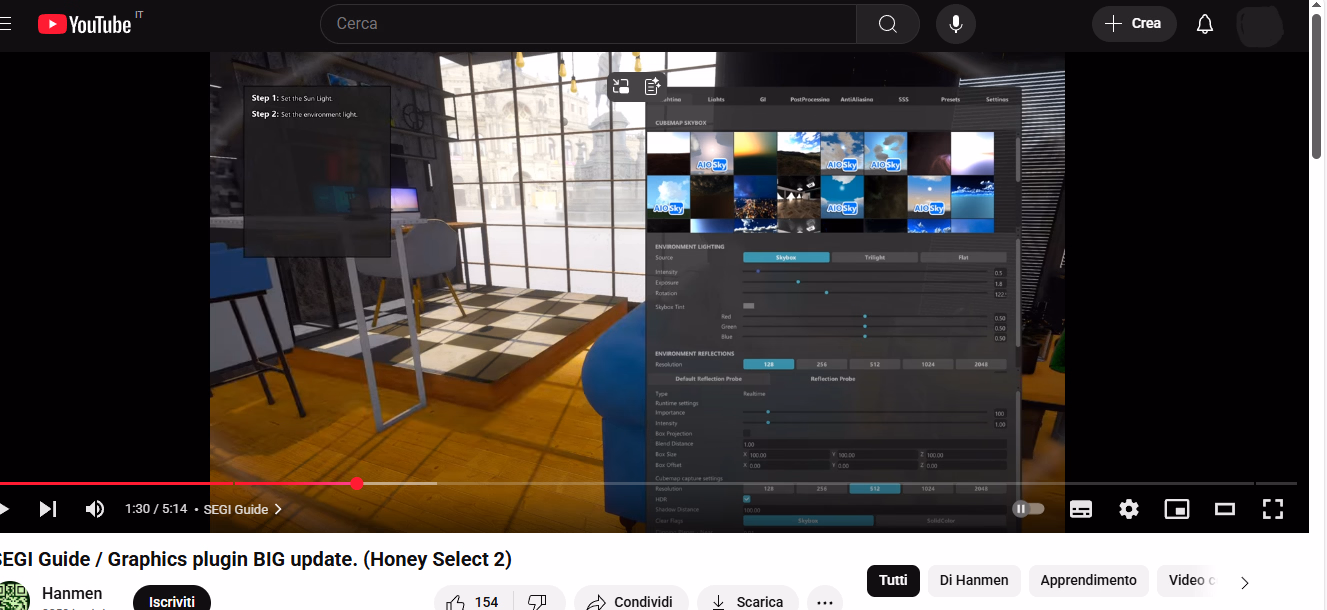Select the Reflection Probe tab in the video
The width and height of the screenshot is (1327, 610).
coord(832,379)
